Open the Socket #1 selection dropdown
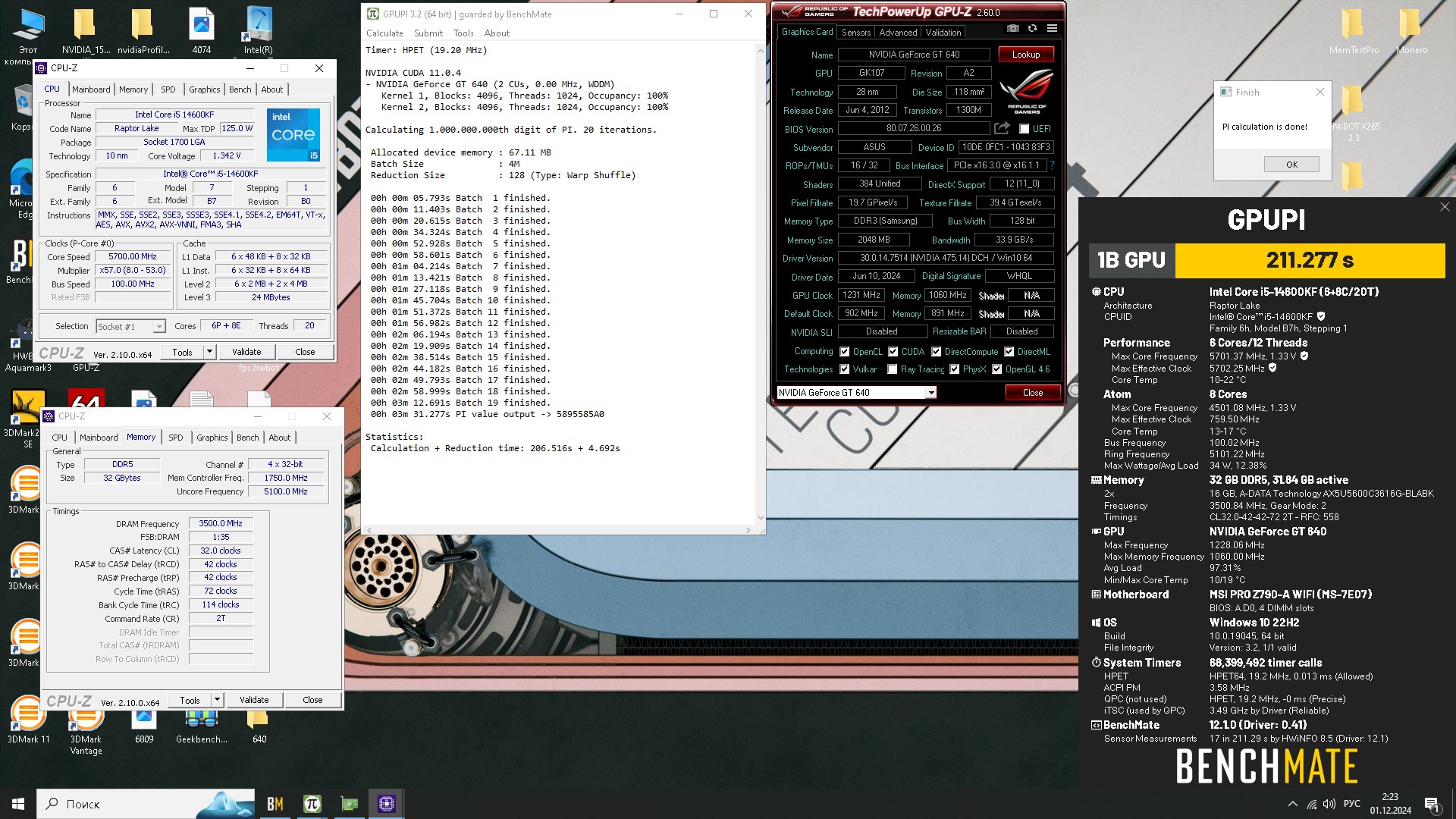This screenshot has height=819, width=1456. tap(130, 326)
